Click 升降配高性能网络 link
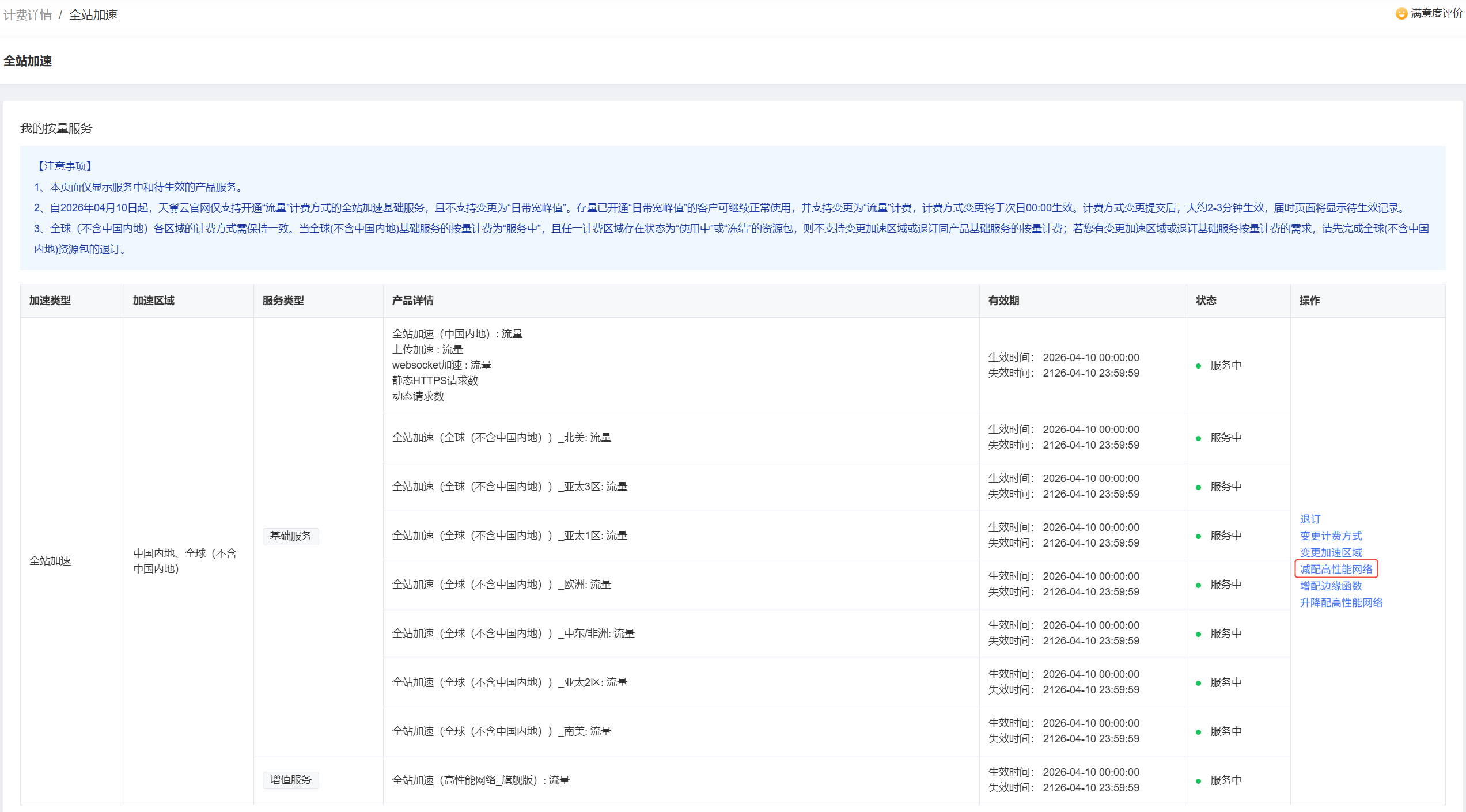 1341,602
